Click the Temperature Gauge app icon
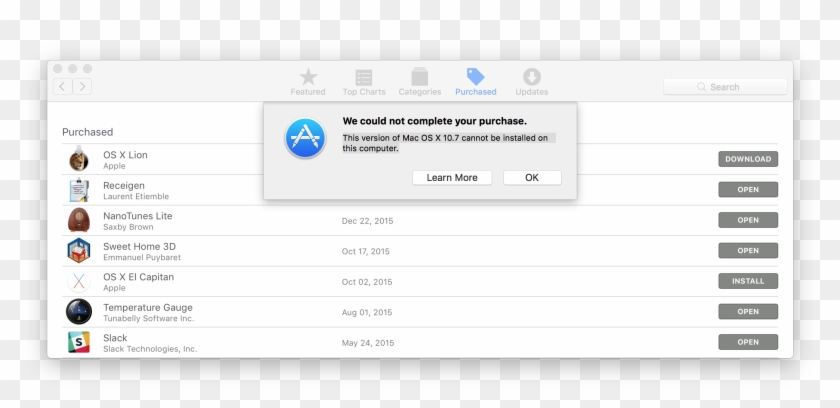The image size is (840, 408). [x=78, y=312]
